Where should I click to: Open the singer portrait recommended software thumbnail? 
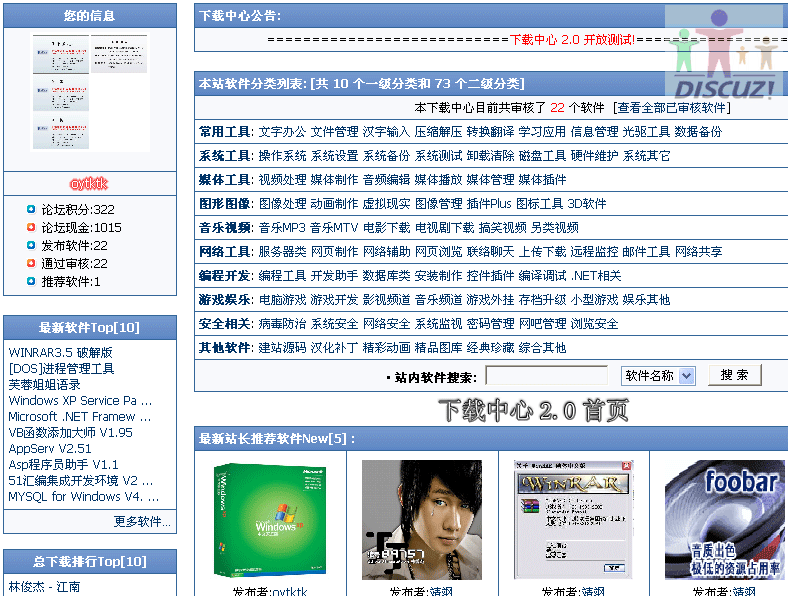coord(422,520)
